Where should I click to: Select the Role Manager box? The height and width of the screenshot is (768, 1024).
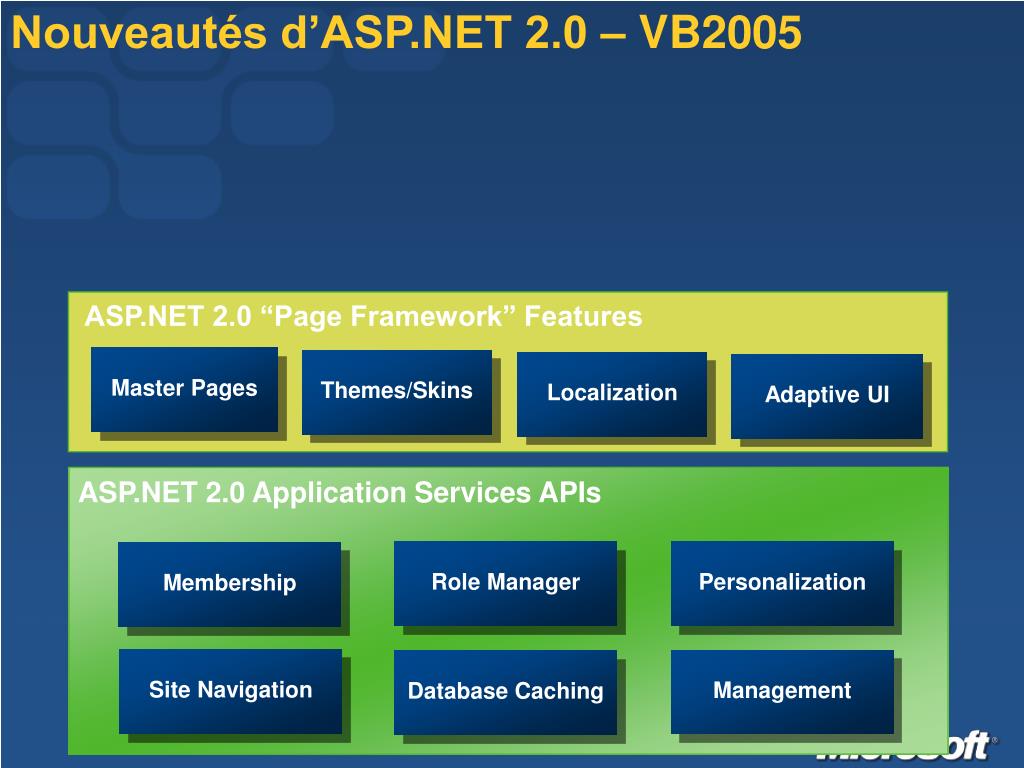point(505,583)
